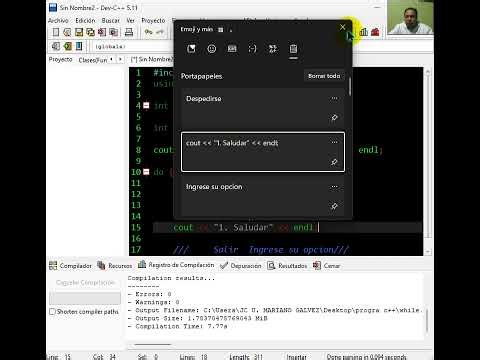Switch to the Depuración bottom tab

tap(241, 266)
